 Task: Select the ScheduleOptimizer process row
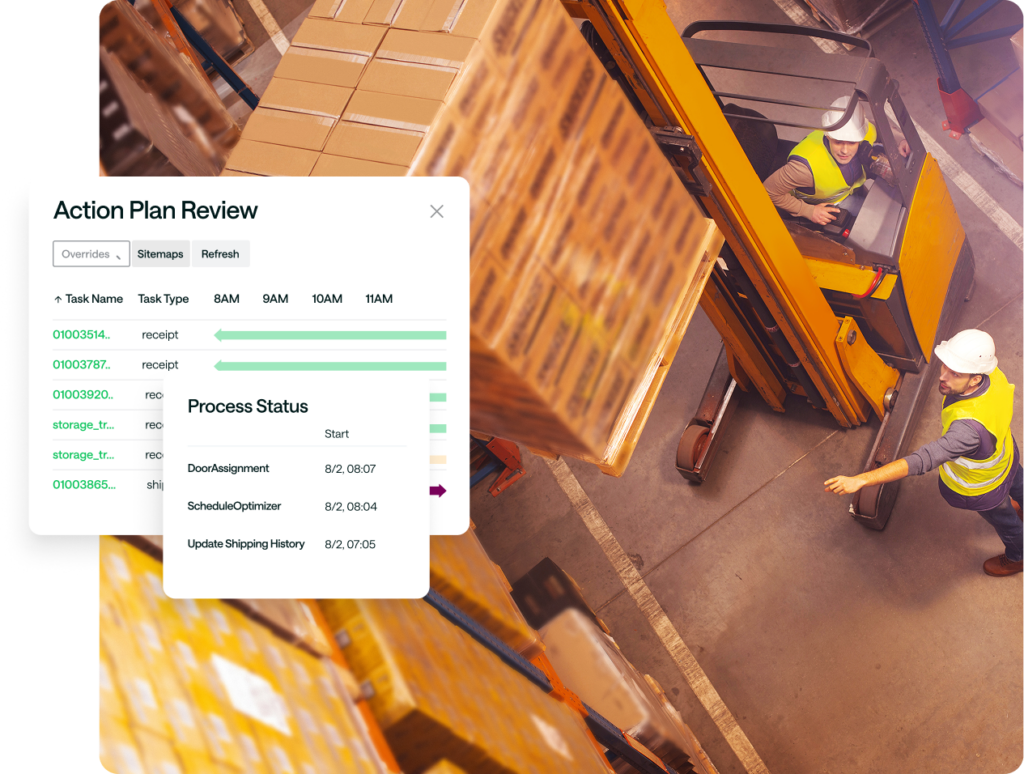pos(234,507)
